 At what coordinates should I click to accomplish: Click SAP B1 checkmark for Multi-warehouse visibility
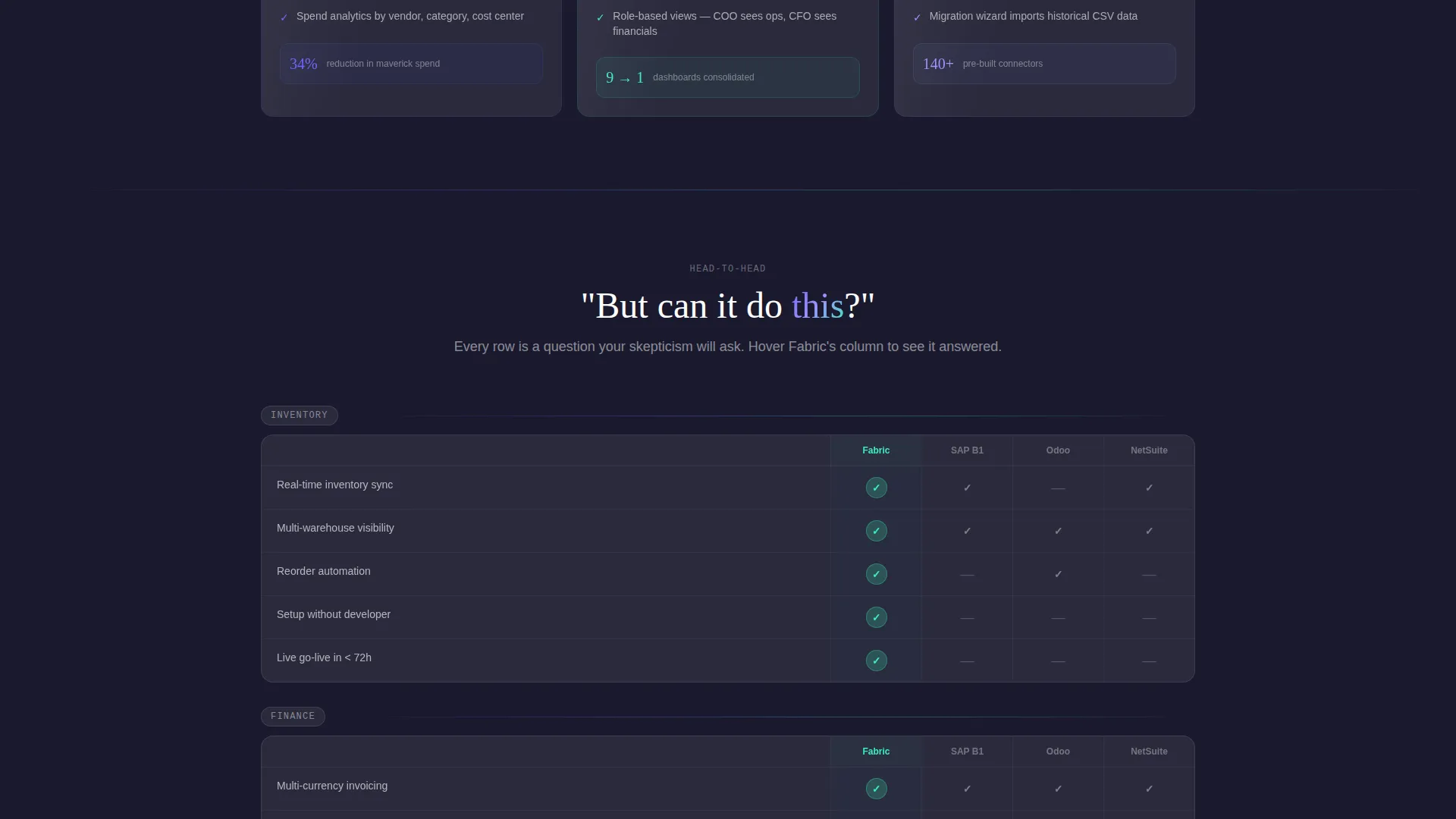pos(967,531)
